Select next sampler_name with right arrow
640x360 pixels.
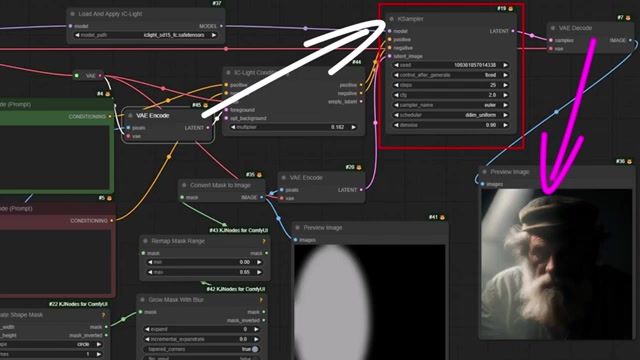[x=505, y=105]
